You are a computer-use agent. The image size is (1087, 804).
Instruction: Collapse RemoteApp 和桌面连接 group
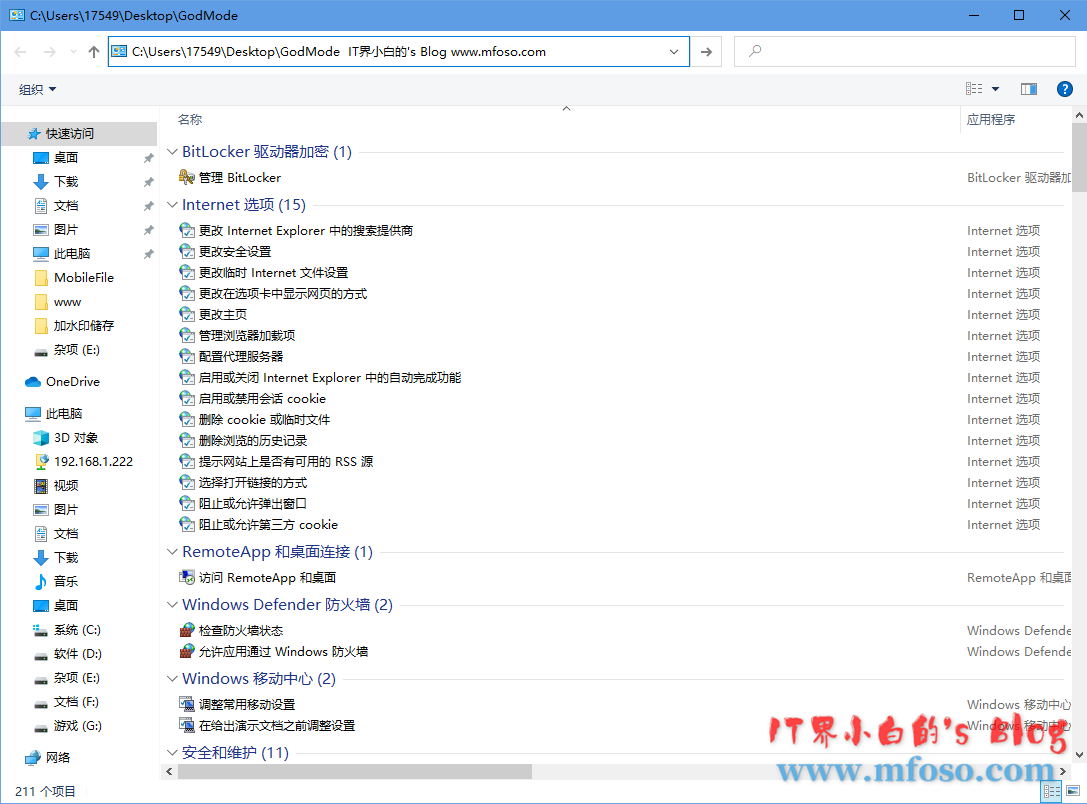[173, 552]
